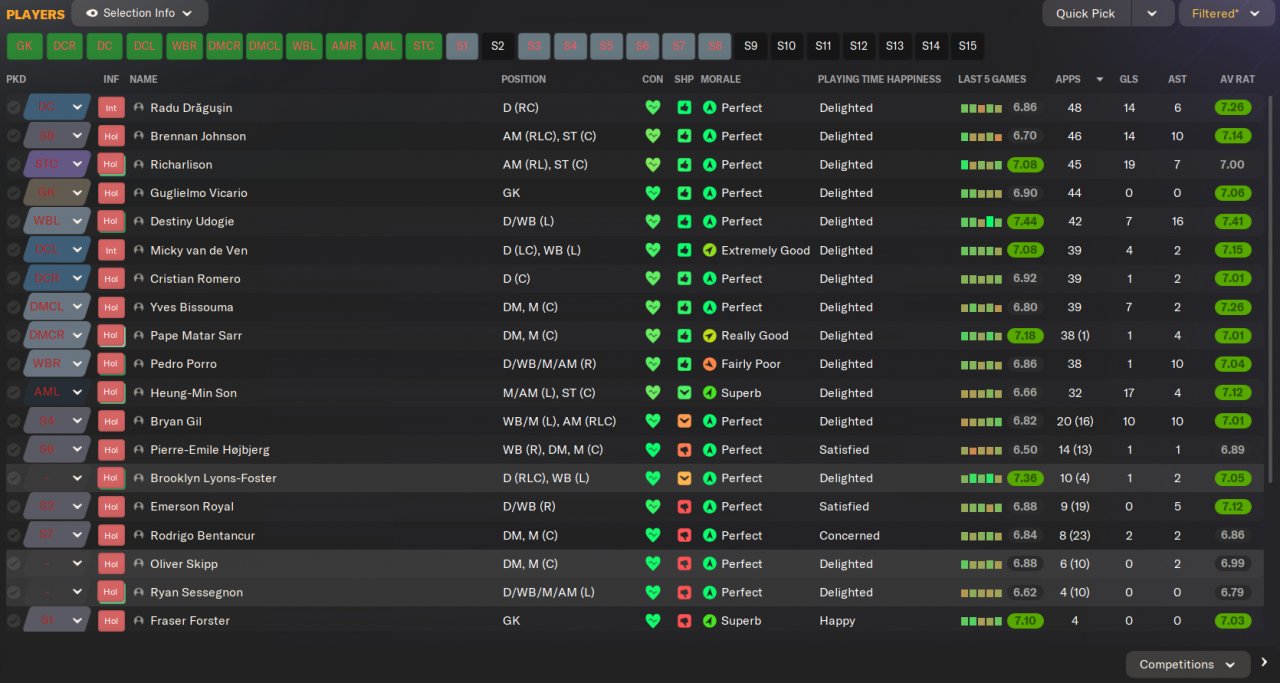Screen dimensions: 1280x683
Task: Open position selector for Brooklyn Lyons-Foster
Action: tap(56, 478)
